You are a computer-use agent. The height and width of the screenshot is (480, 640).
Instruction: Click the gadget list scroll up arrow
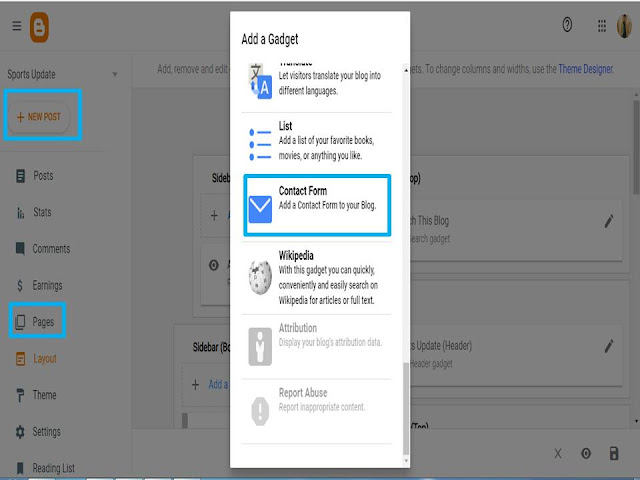(406, 70)
